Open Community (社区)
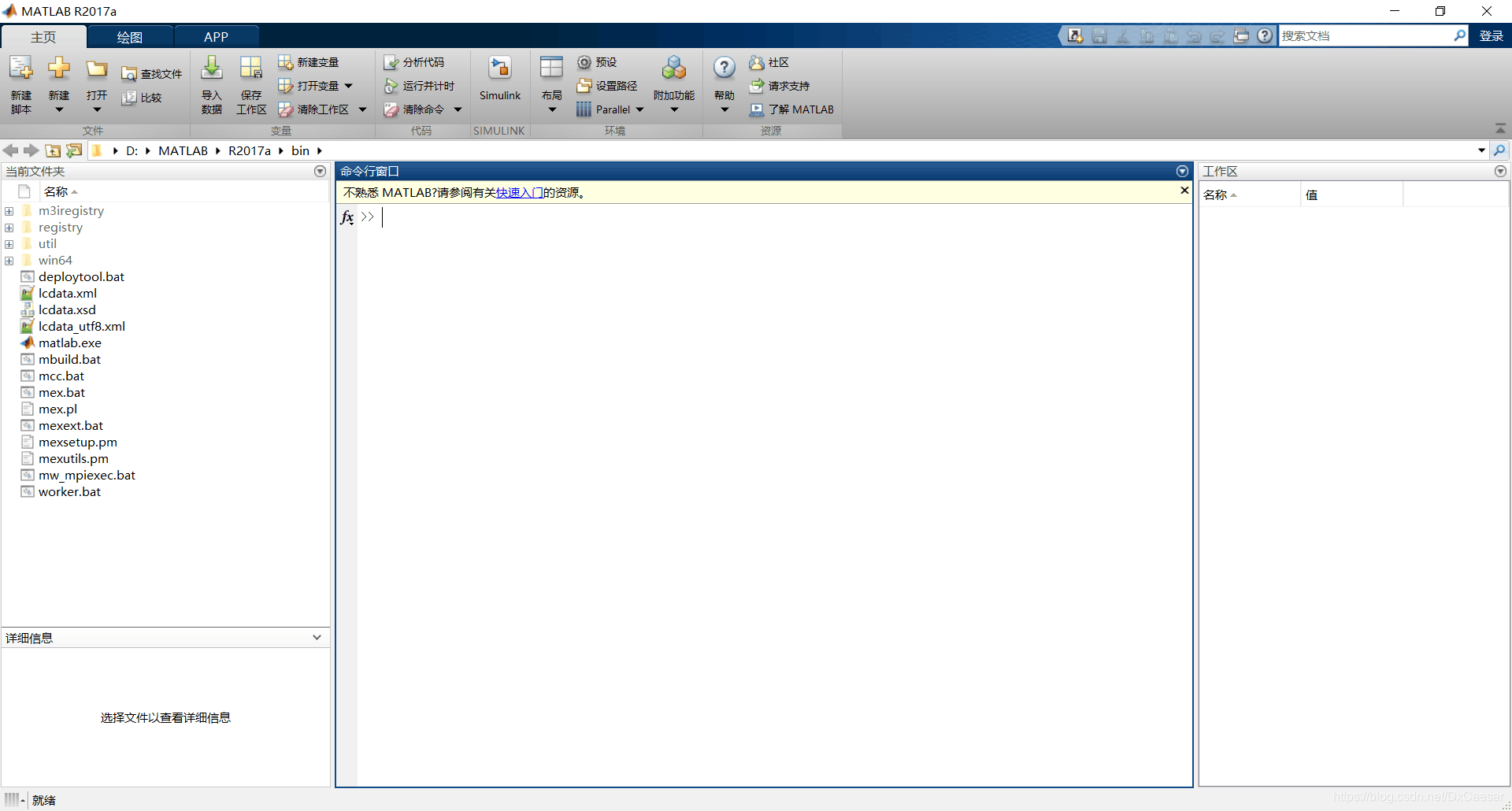Viewport: 1512px width, 811px height. (769, 62)
